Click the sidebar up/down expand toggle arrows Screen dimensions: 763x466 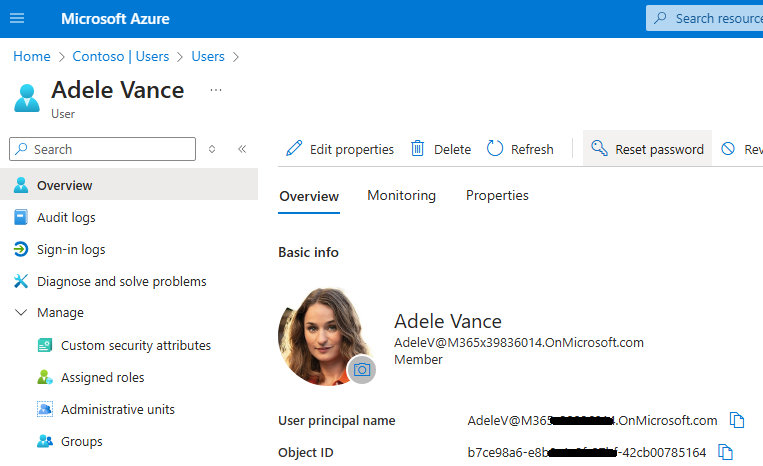click(x=212, y=149)
